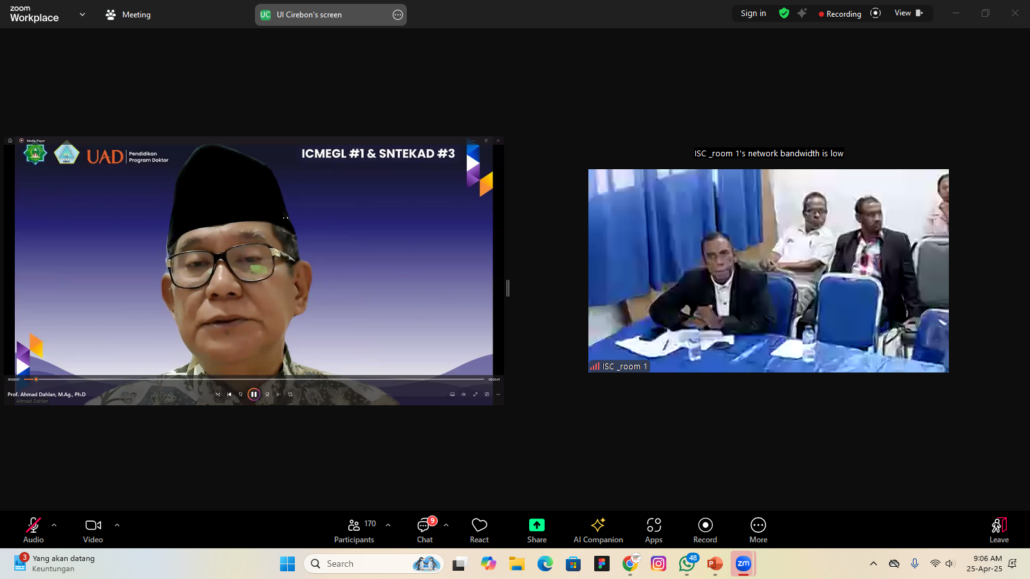
Task: Click the Record button in toolbar
Action: (705, 529)
